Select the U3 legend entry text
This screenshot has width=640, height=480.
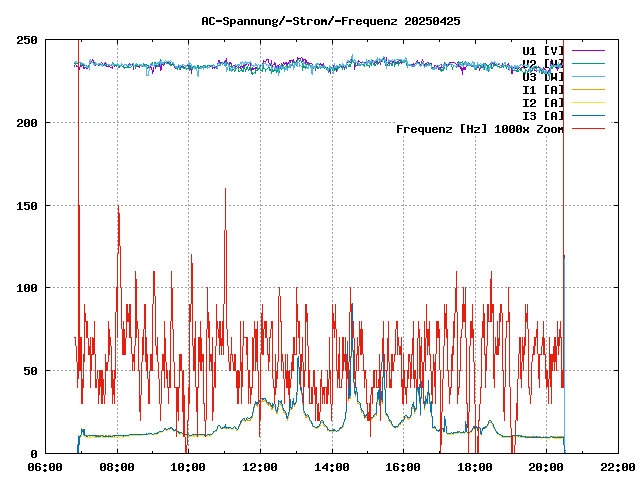pyautogui.click(x=543, y=76)
